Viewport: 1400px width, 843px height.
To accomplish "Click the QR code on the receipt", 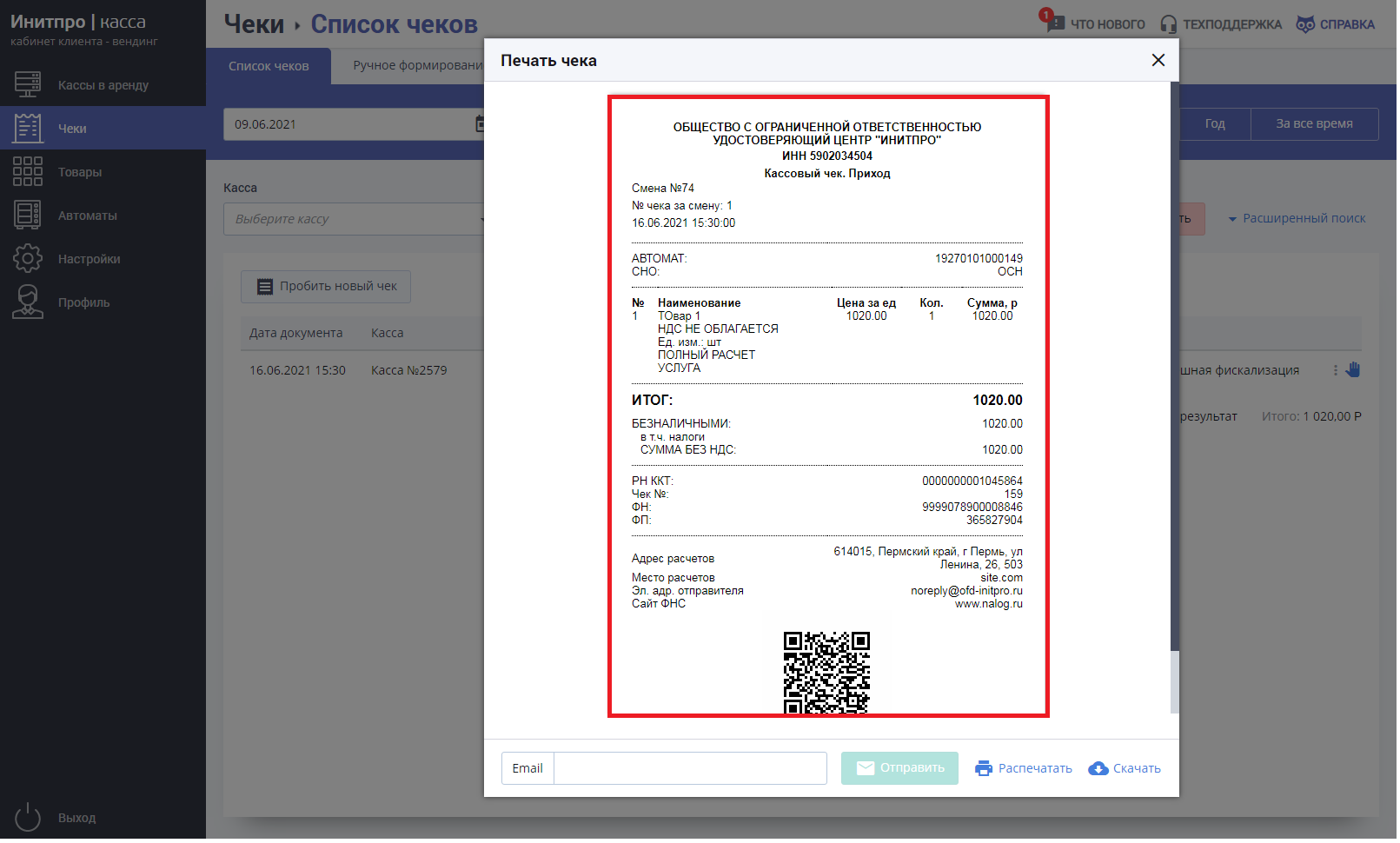I will pyautogui.click(x=826, y=674).
